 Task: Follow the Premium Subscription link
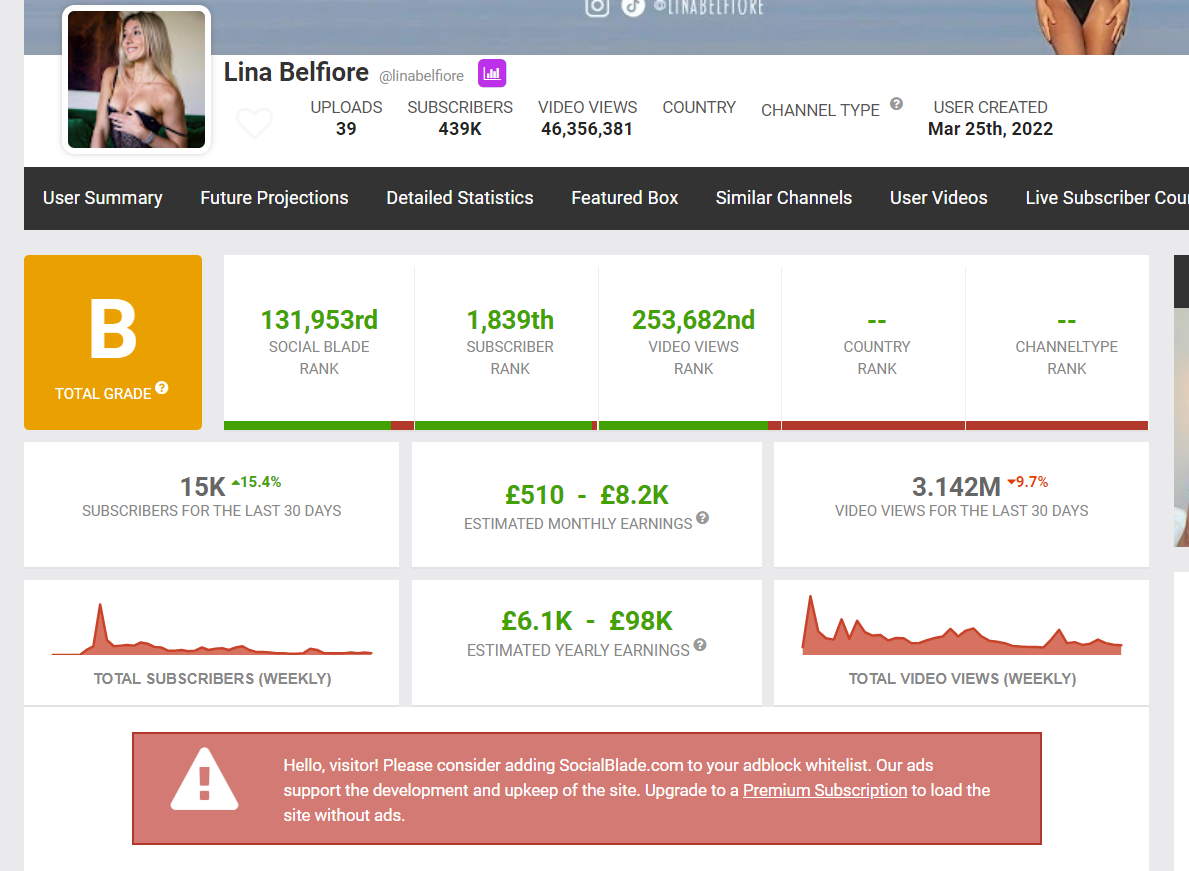coord(825,790)
